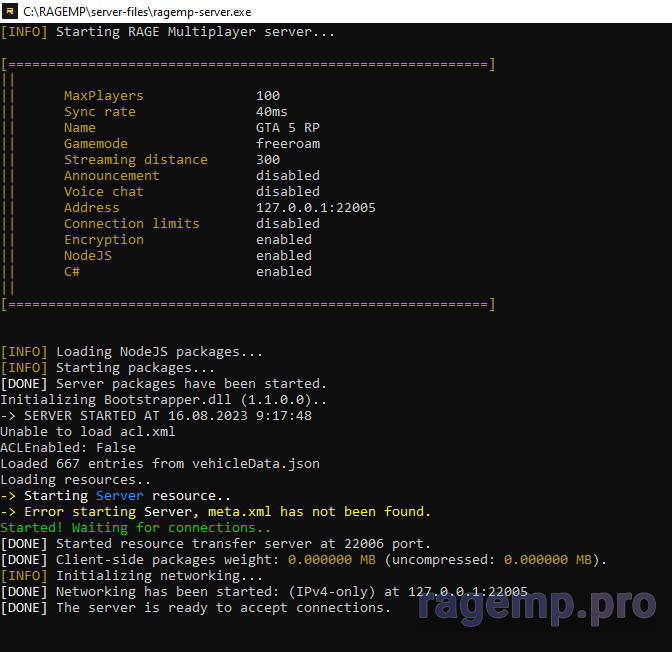Select Streaming distance value 300
Image resolution: width=672 pixels, height=652 pixels.
click(268, 160)
